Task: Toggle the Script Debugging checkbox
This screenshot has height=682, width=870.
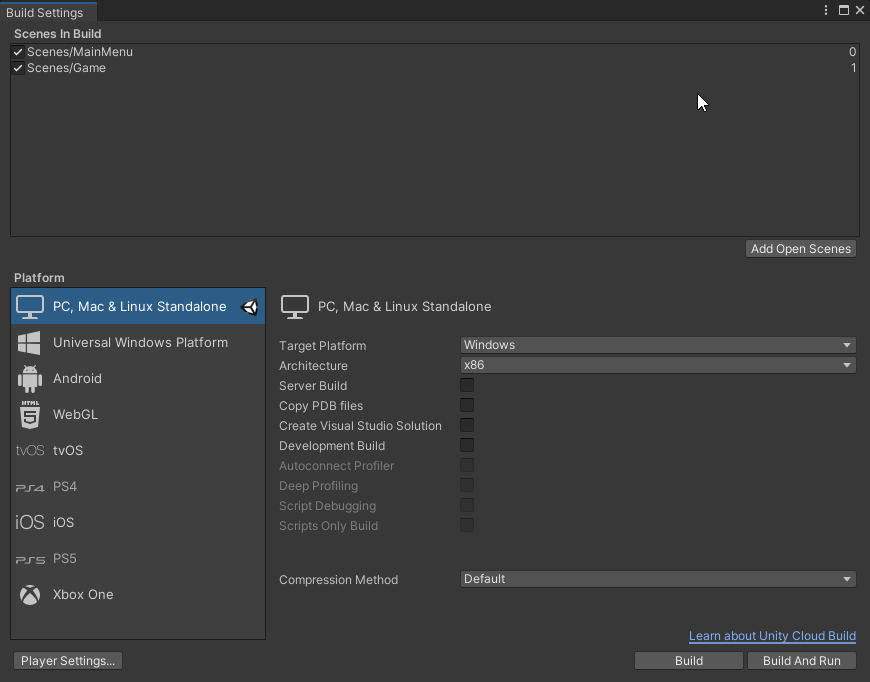Action: tap(467, 505)
